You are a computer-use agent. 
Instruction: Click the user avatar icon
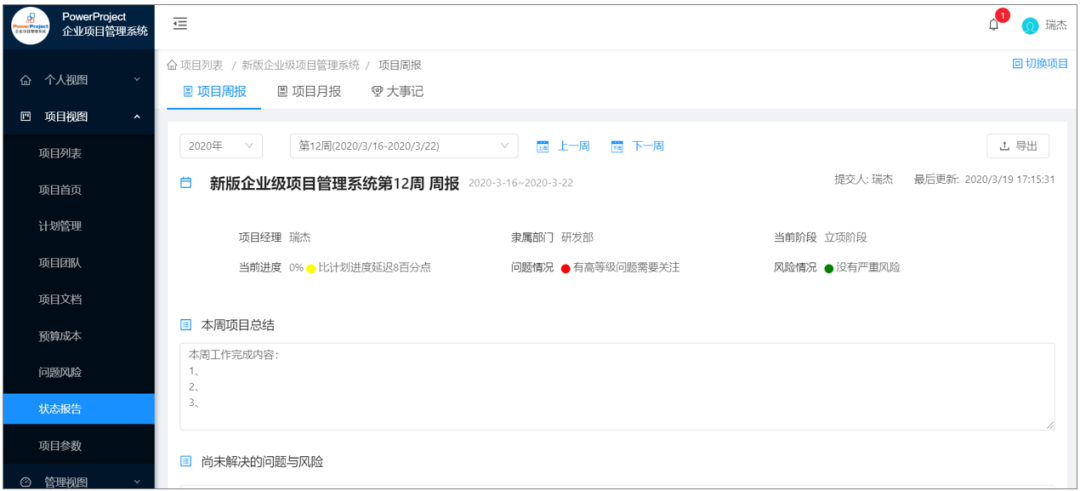pyautogui.click(x=1030, y=25)
